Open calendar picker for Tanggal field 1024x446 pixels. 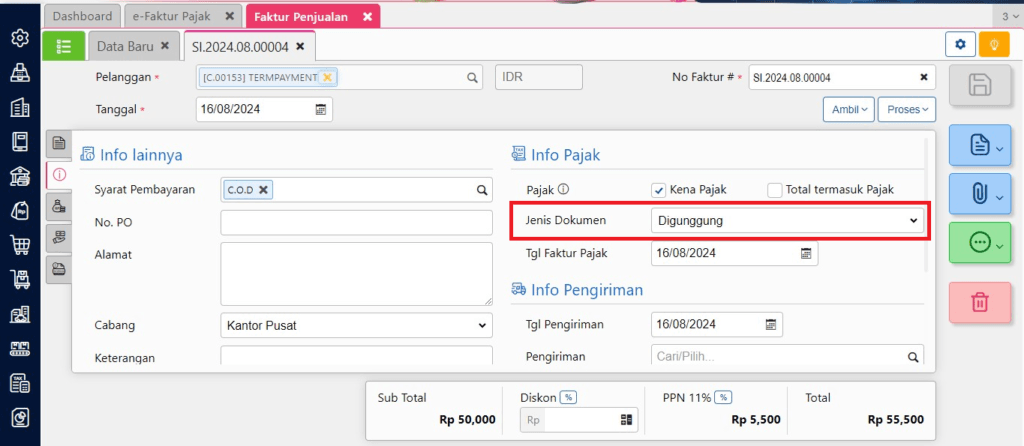[x=321, y=110]
